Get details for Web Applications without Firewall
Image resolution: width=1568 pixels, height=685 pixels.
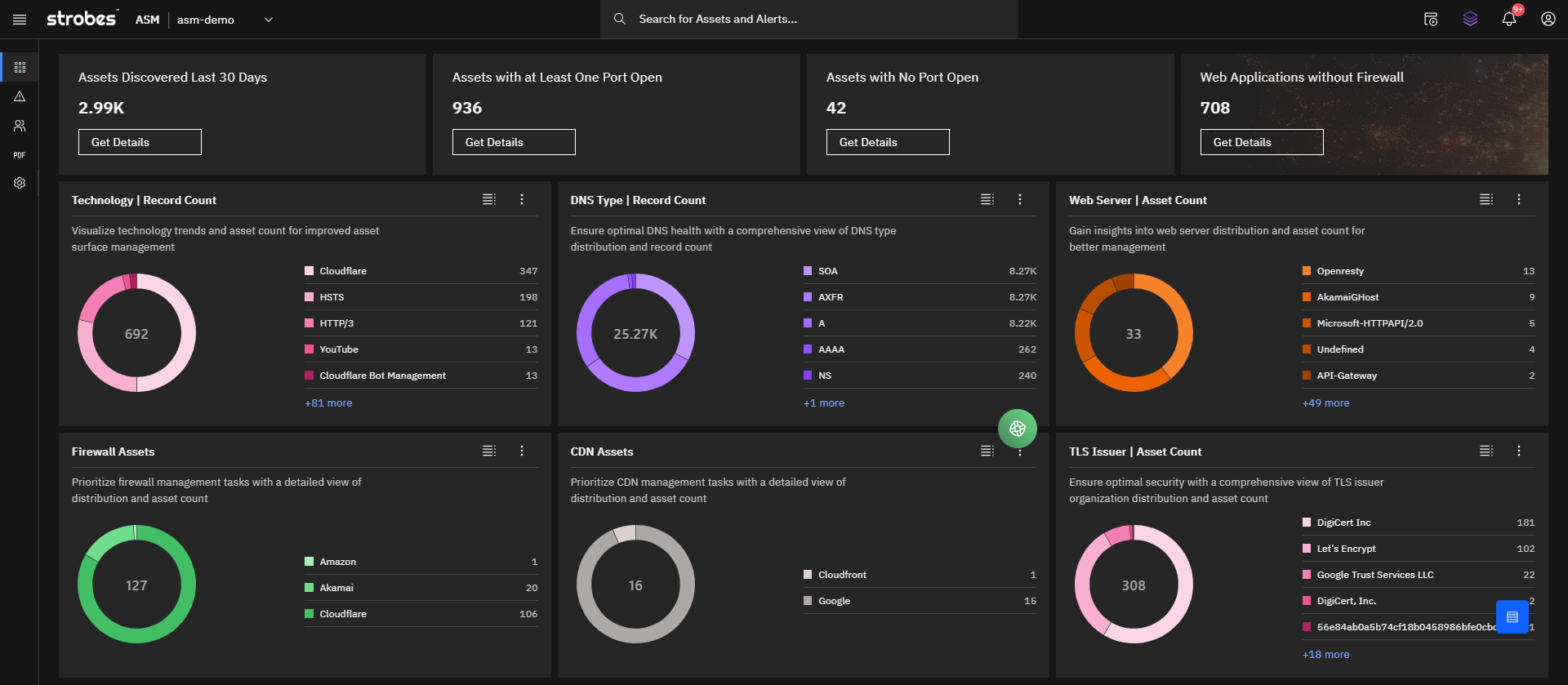pos(1261,142)
